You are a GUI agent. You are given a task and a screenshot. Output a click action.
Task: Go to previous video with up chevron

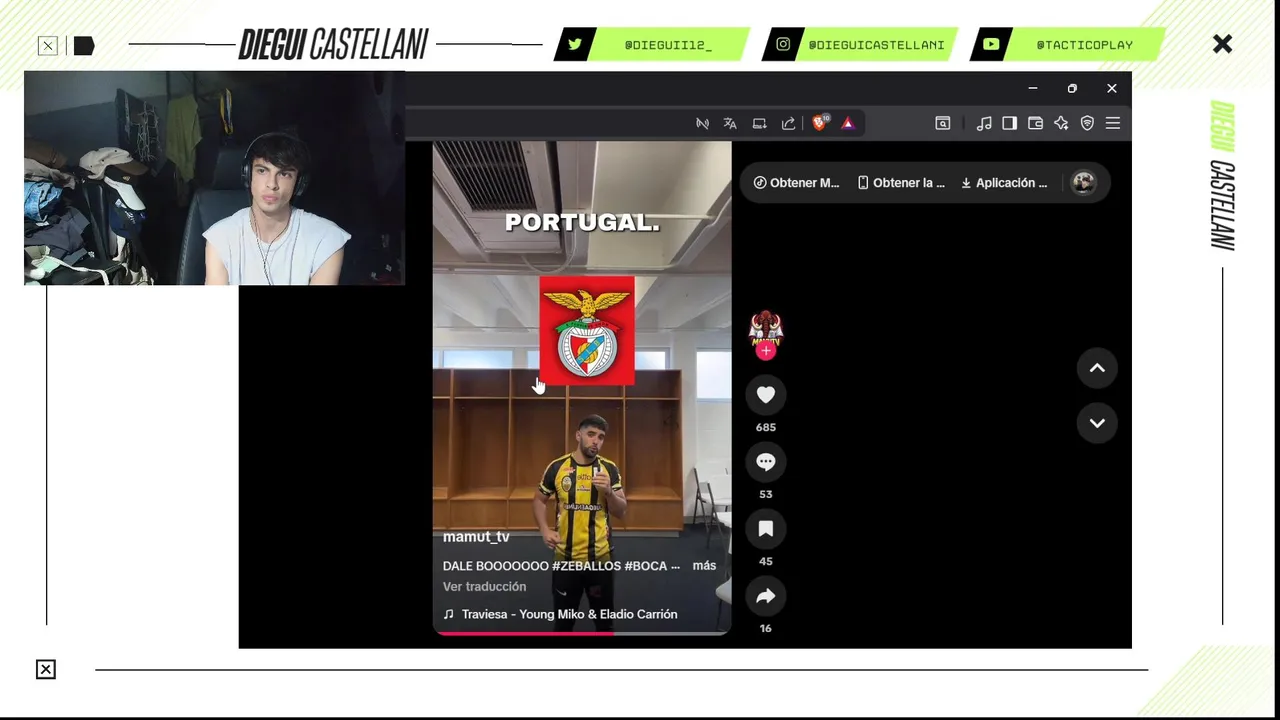1097,368
